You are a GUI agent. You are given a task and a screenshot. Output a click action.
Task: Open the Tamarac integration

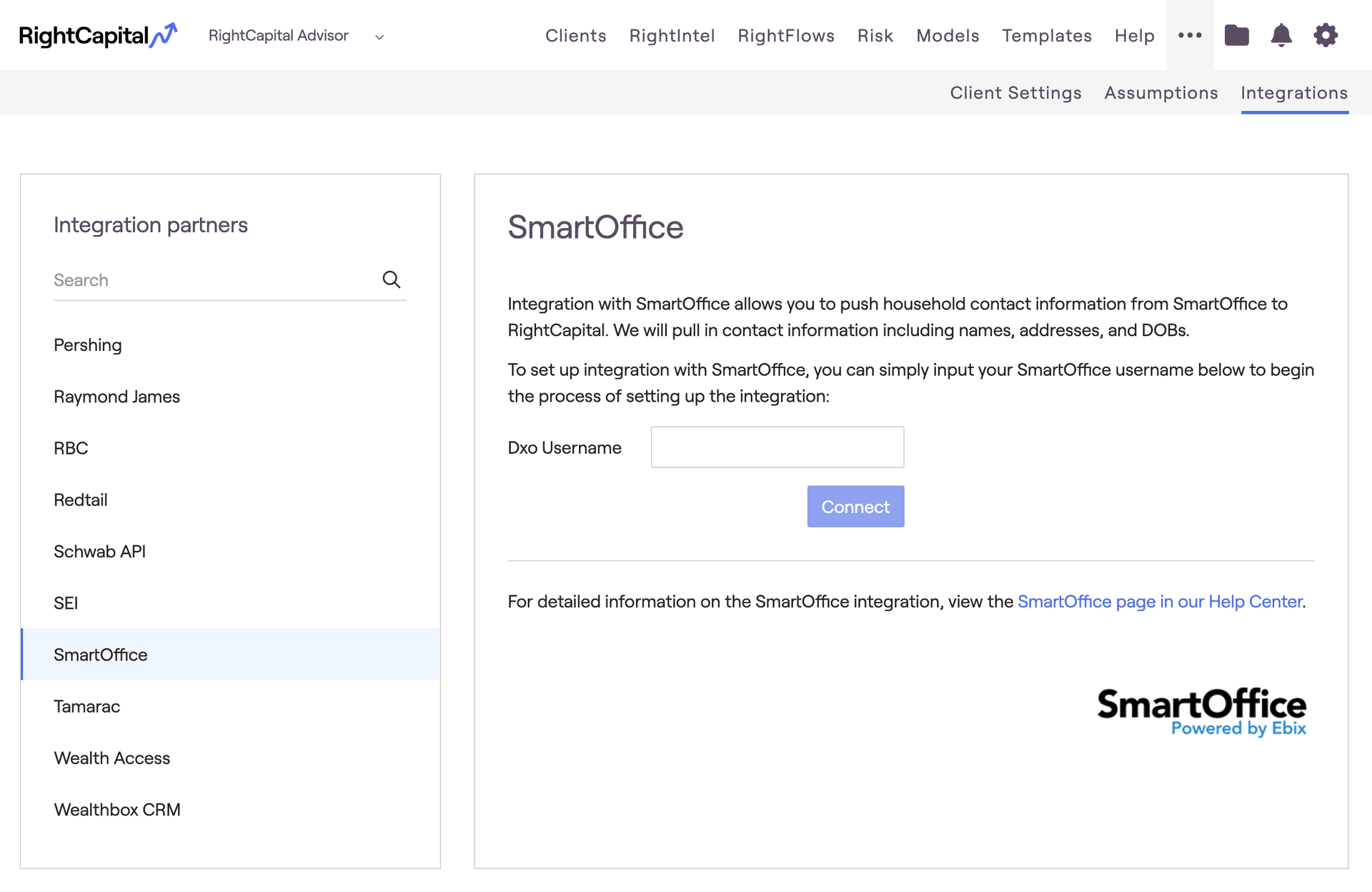pyautogui.click(x=230, y=706)
